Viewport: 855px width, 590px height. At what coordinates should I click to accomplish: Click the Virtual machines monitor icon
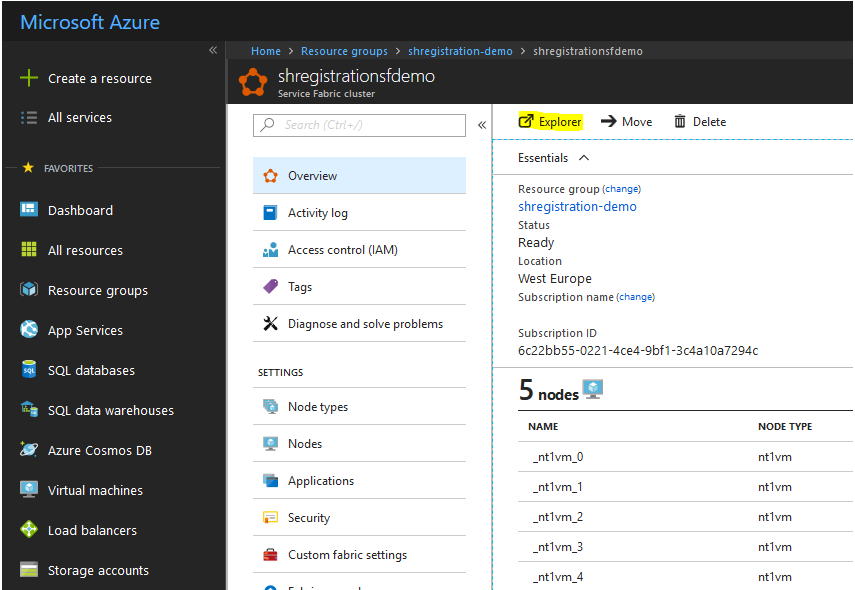29,489
